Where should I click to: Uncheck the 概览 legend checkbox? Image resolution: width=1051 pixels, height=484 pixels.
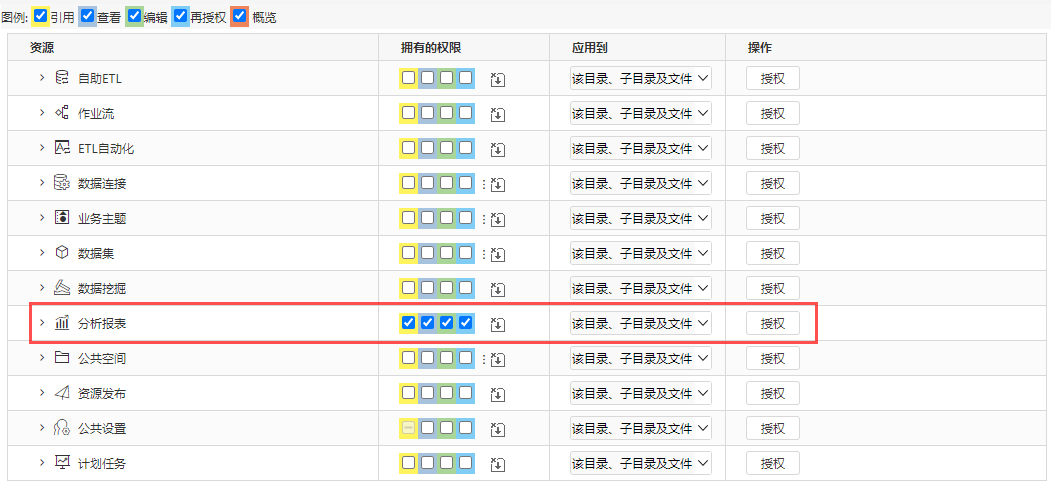click(x=240, y=16)
